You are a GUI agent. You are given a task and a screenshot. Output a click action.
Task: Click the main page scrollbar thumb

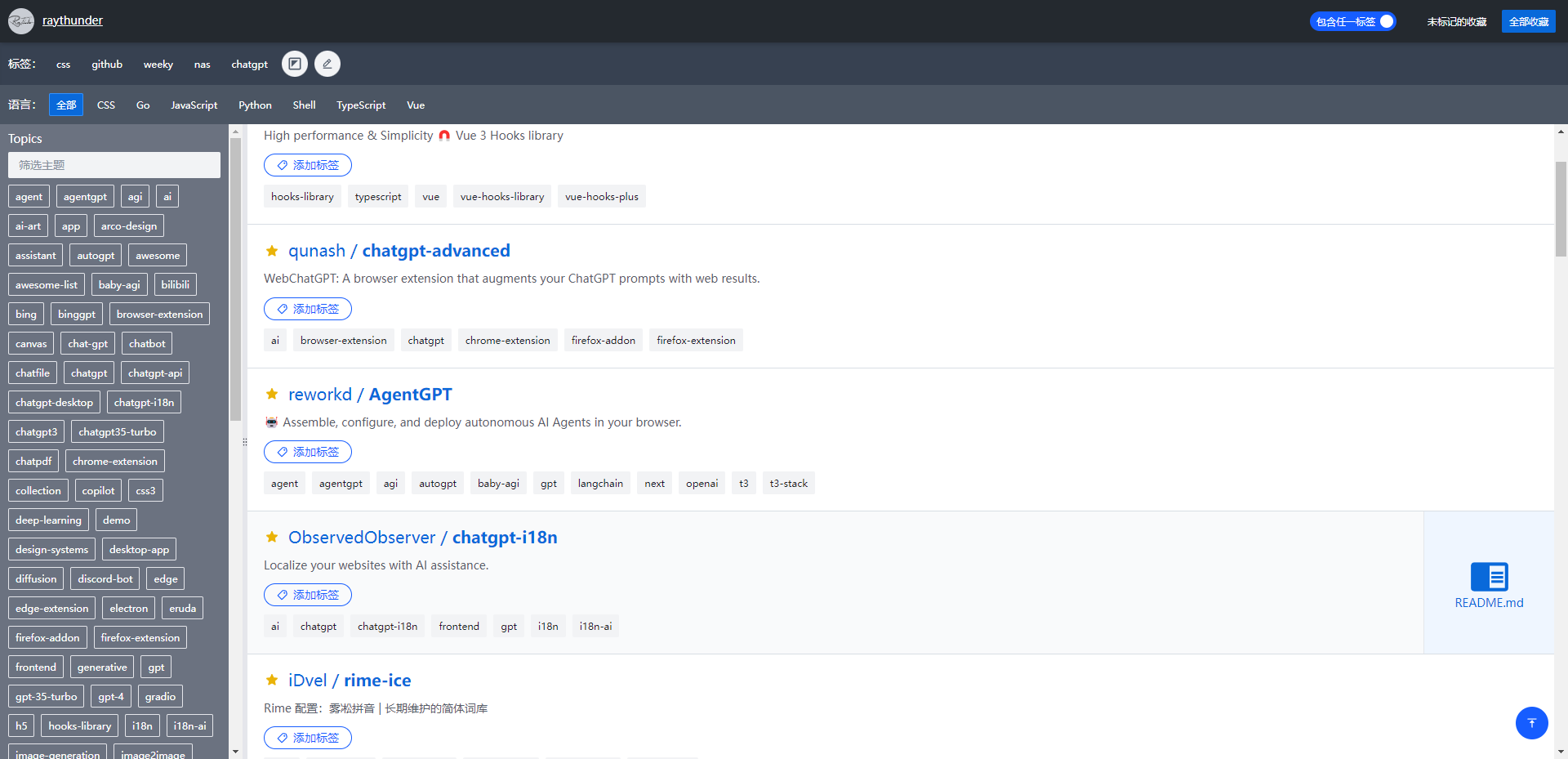pos(1561,209)
